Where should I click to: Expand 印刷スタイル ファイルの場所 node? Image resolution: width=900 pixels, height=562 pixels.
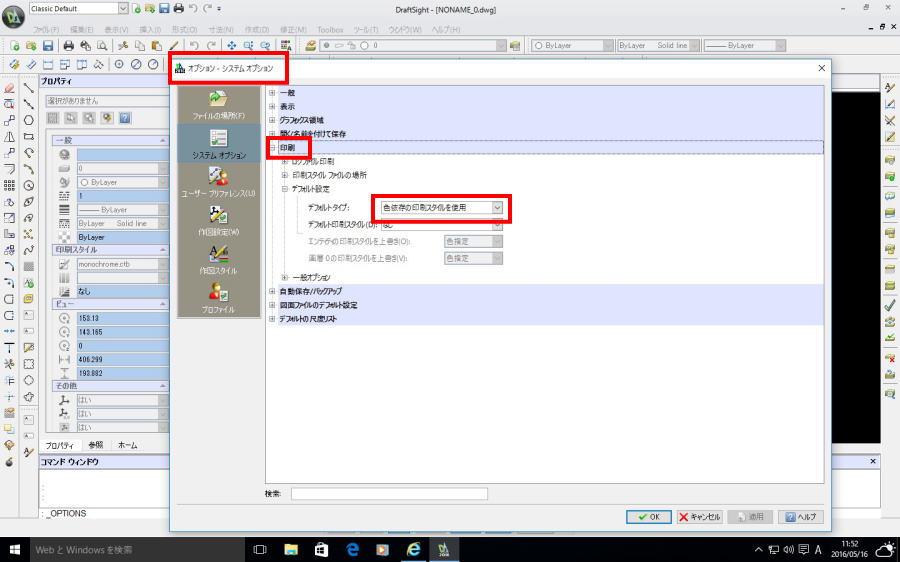tap(285, 175)
